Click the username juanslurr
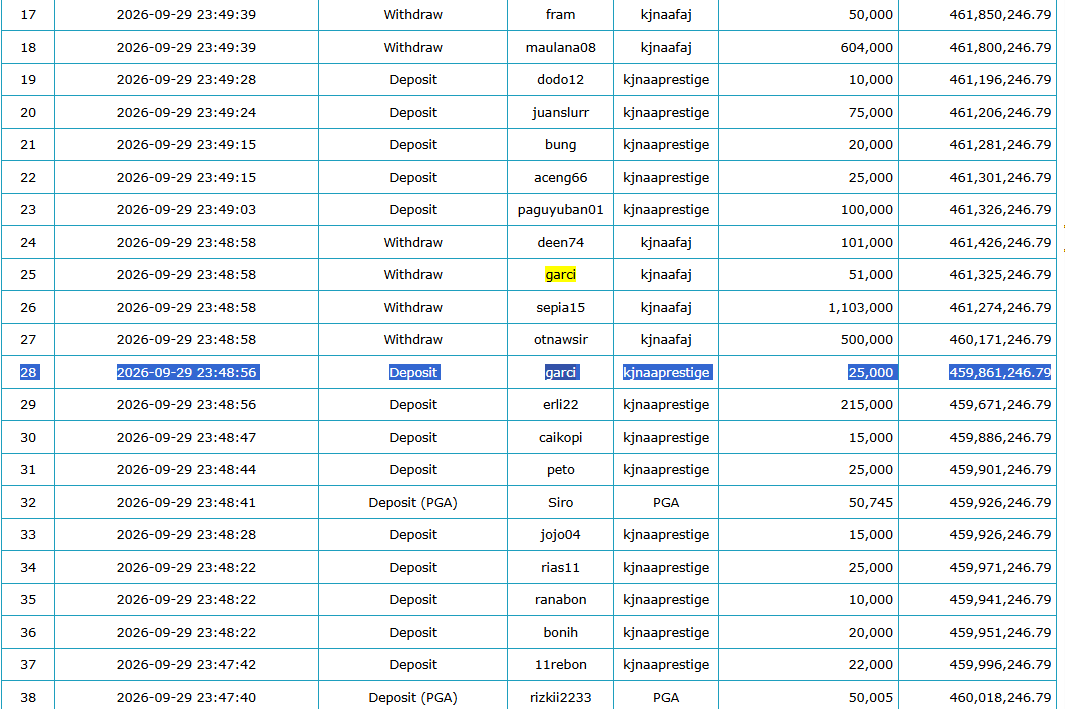This screenshot has width=1065, height=709. [x=560, y=113]
